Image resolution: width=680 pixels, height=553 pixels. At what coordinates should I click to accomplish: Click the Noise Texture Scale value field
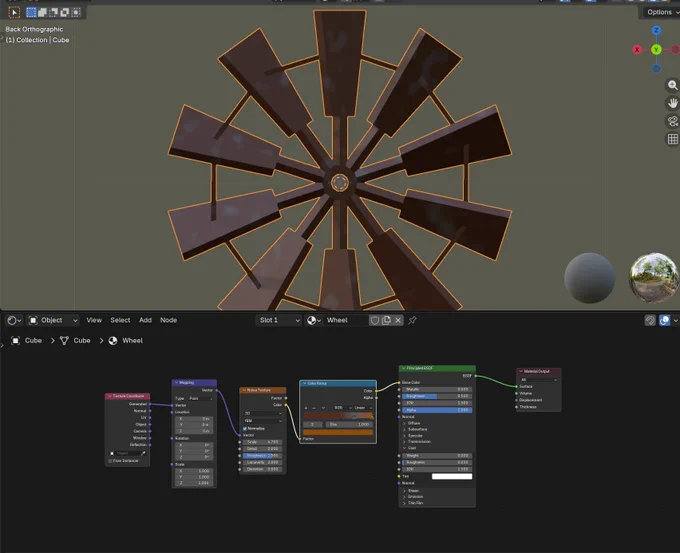coord(263,442)
